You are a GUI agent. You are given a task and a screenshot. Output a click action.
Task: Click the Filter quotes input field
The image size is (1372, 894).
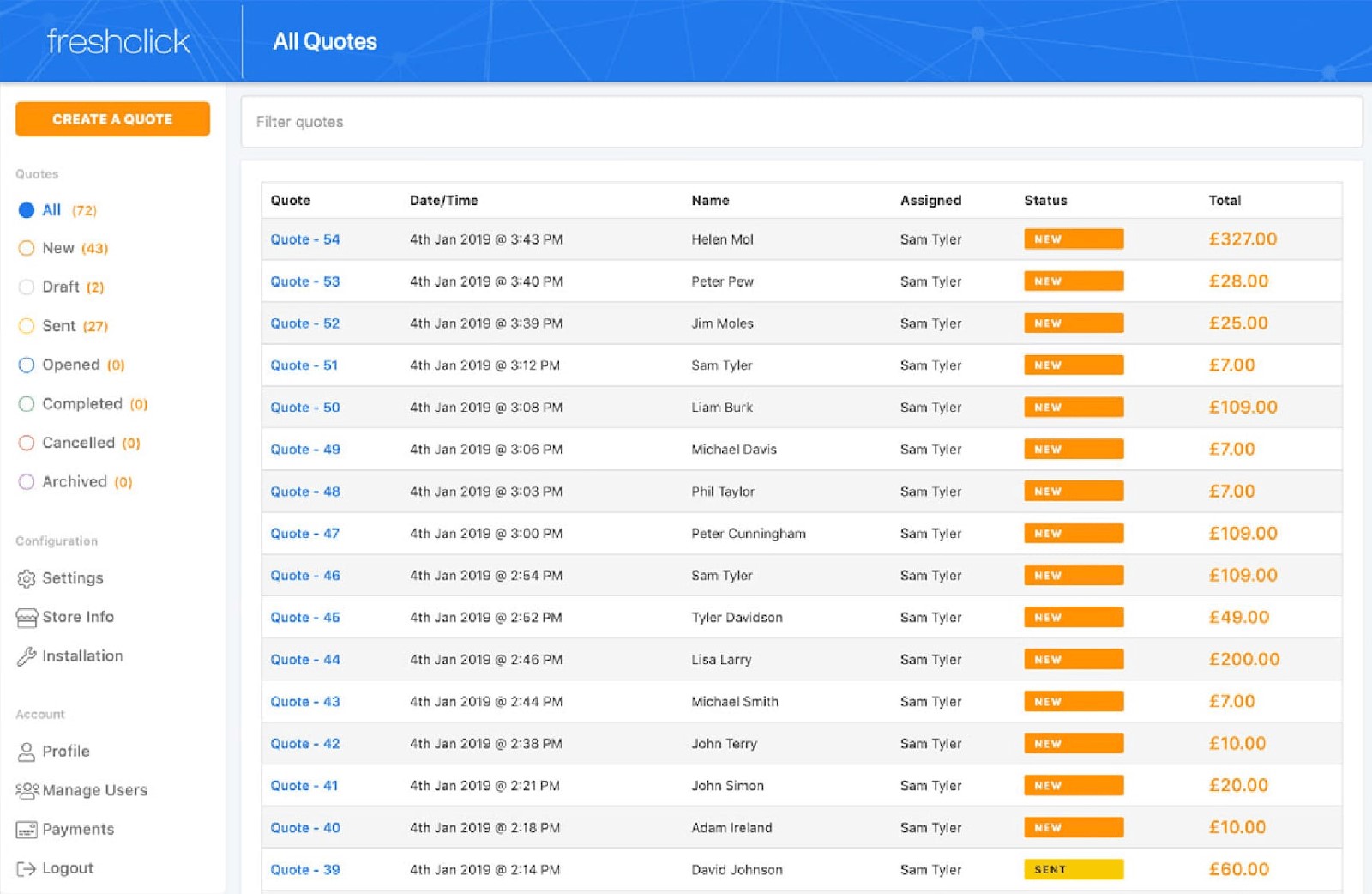[801, 122]
